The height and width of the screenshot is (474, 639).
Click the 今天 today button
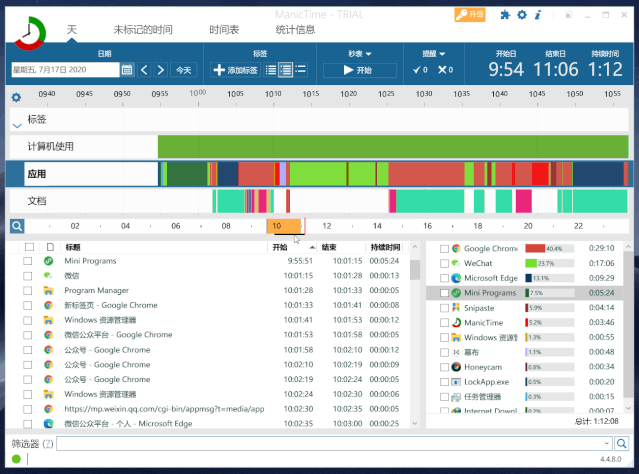(x=183, y=70)
